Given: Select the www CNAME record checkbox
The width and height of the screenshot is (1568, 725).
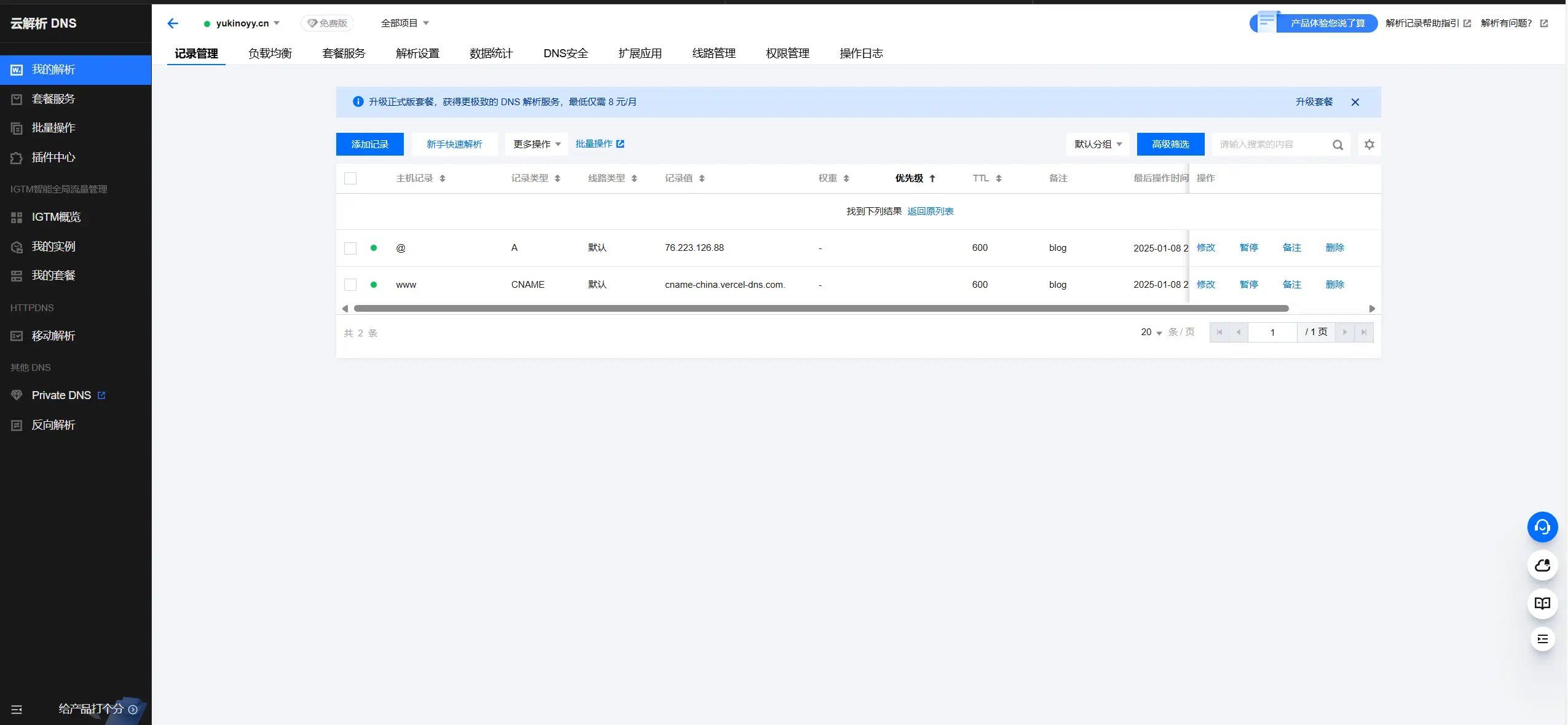Looking at the screenshot, I should pyautogui.click(x=350, y=285).
